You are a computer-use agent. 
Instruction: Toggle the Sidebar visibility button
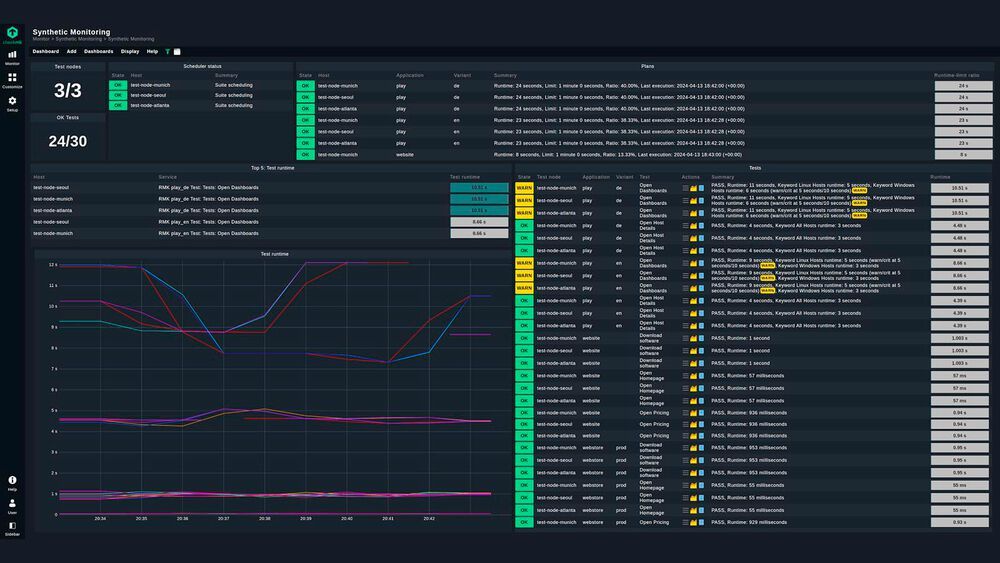(12, 527)
